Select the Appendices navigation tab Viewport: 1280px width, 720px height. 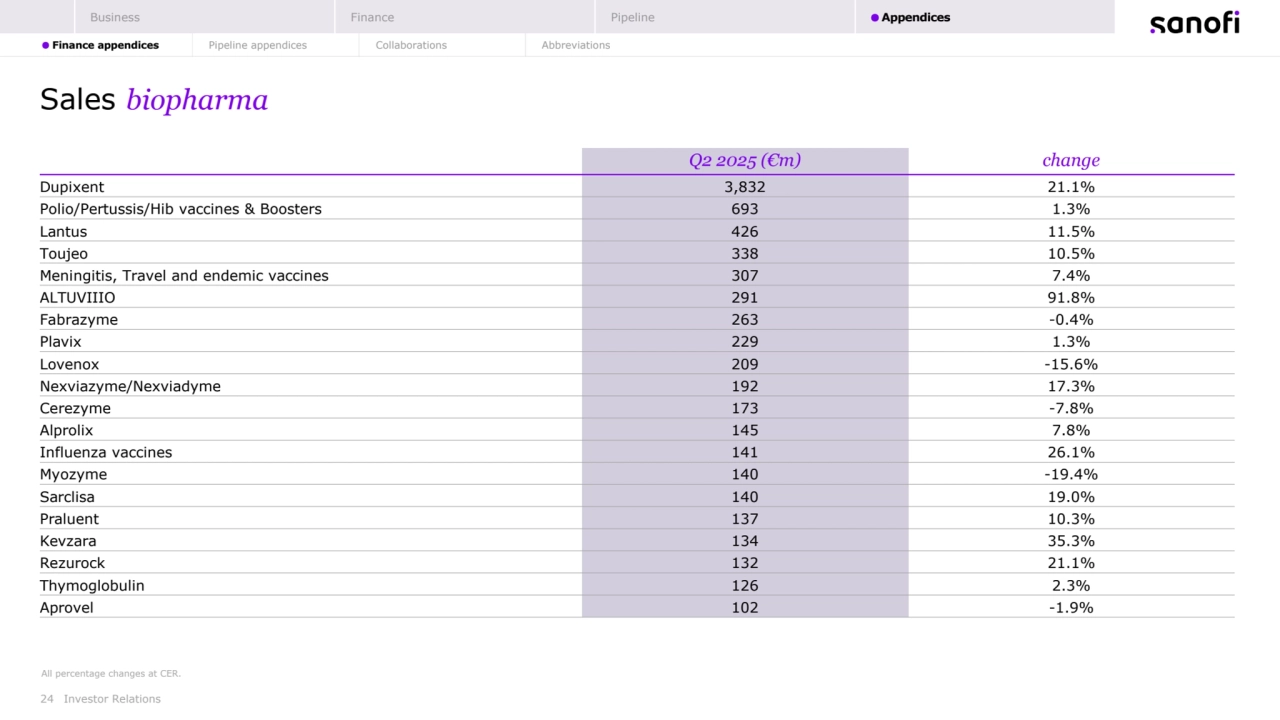point(984,17)
